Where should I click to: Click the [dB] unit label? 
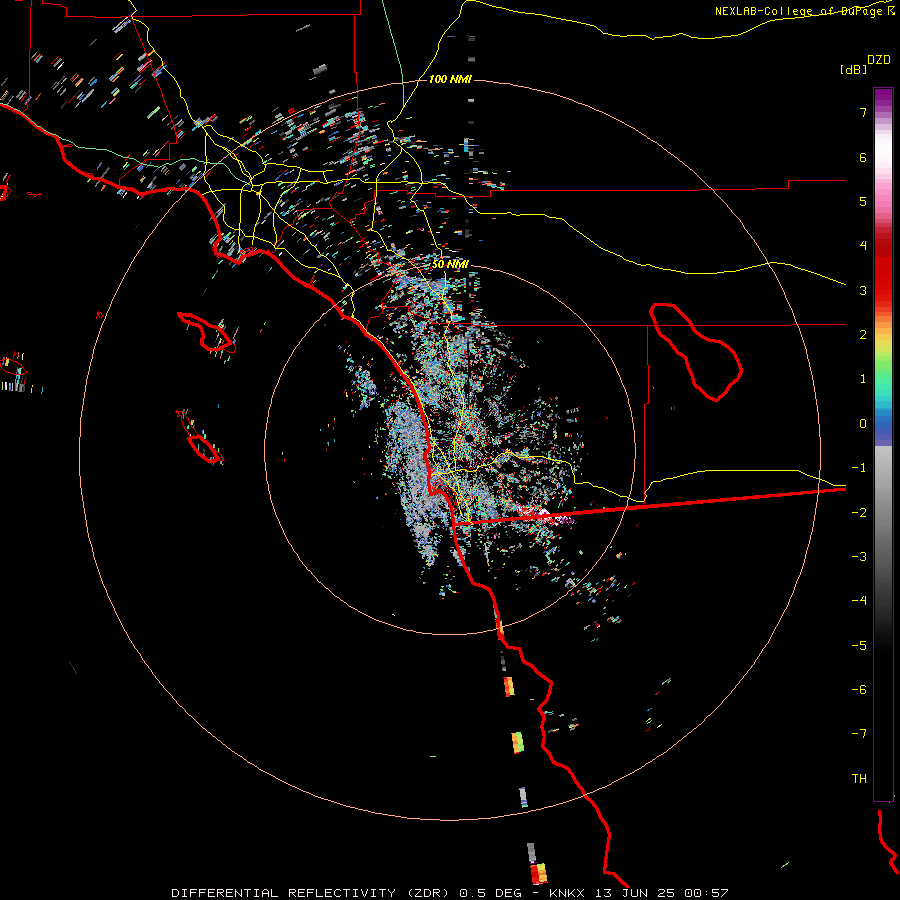point(853,69)
